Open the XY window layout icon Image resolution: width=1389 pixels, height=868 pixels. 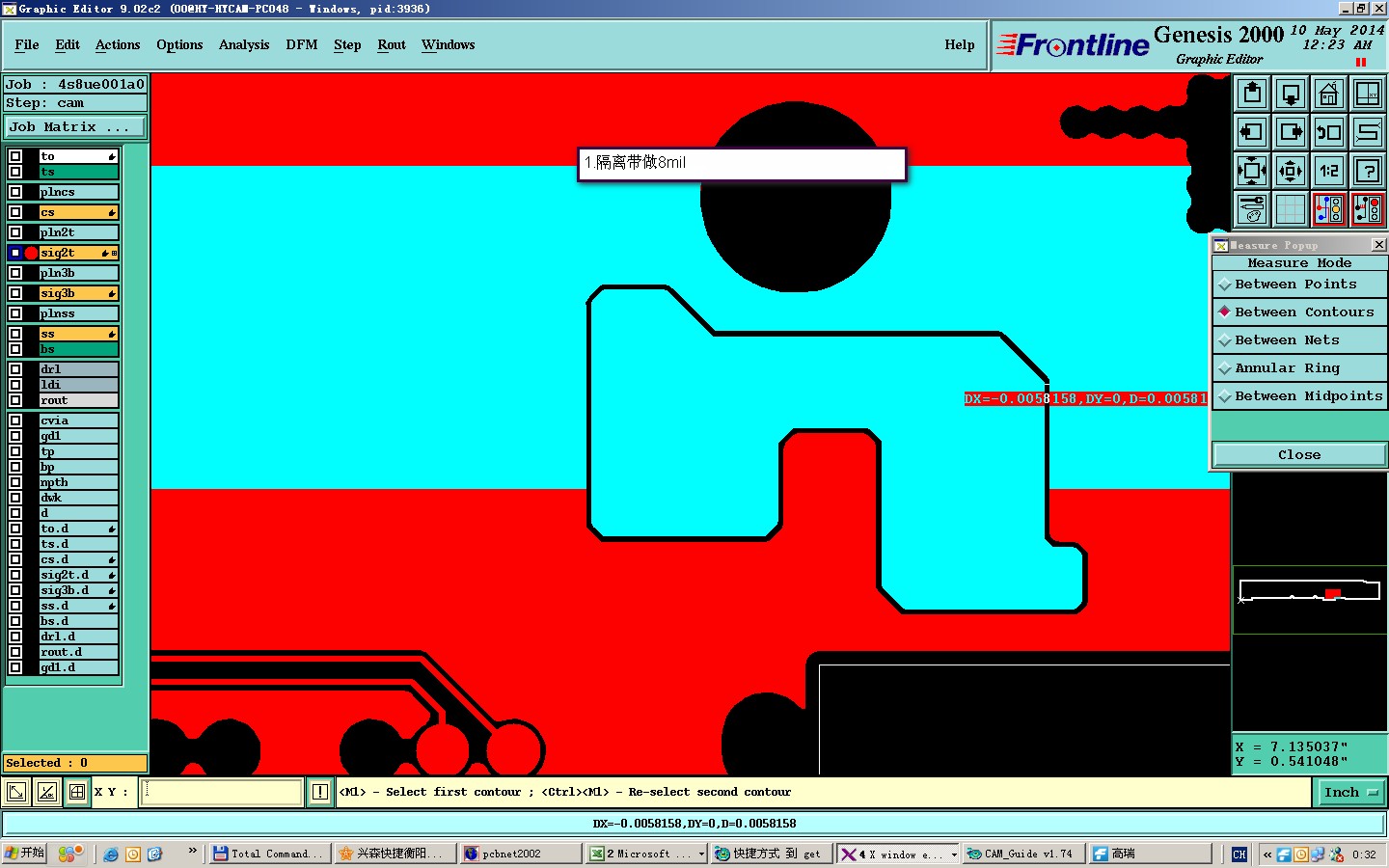(1368, 94)
